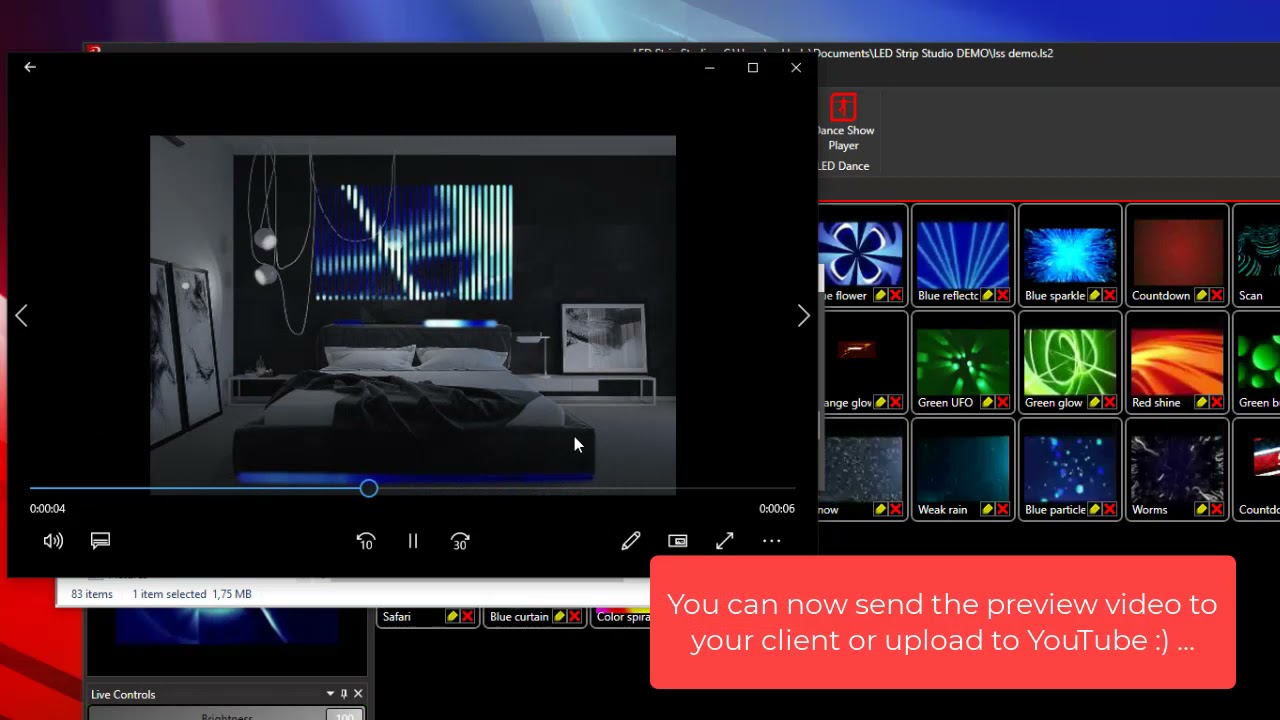
Task: Open the edit pencil tool in player
Action: pos(631,541)
